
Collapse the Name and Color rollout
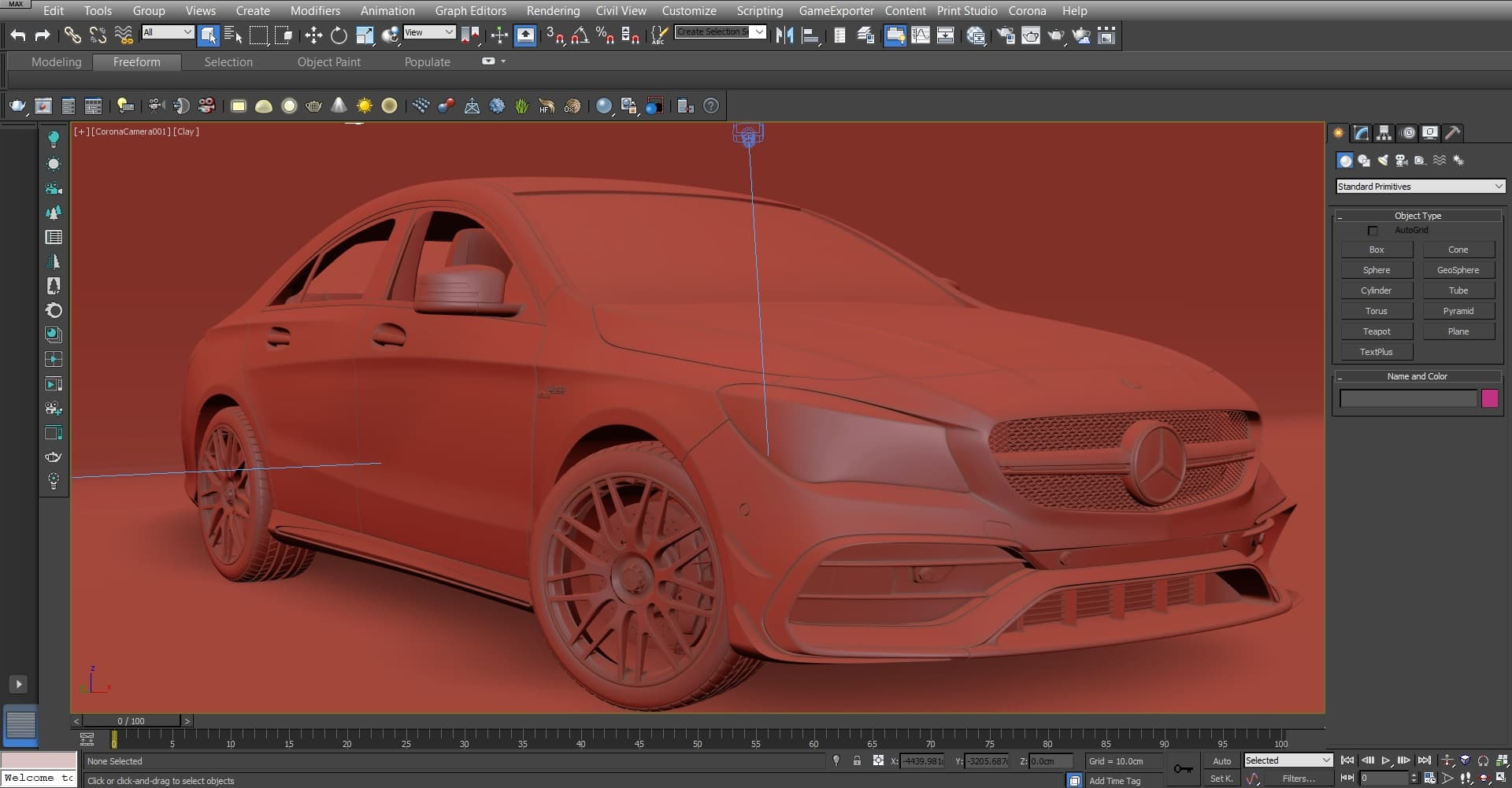click(x=1417, y=376)
